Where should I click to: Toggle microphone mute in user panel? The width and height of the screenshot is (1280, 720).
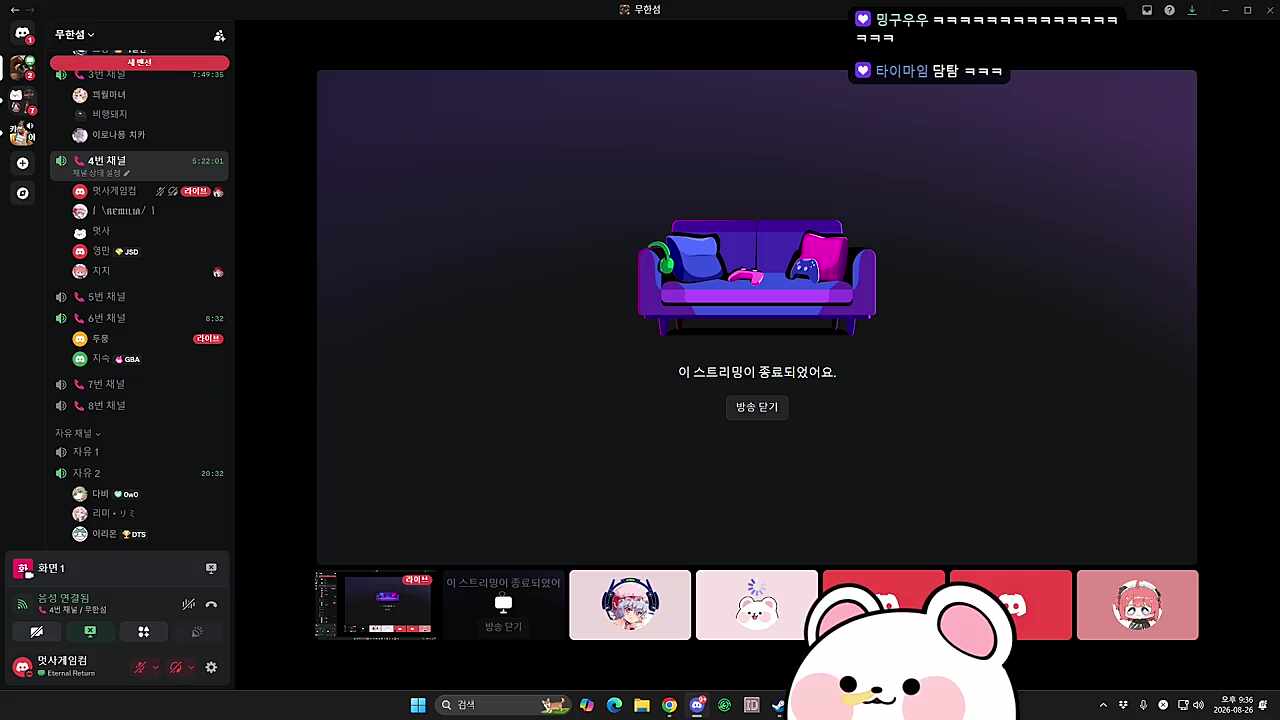click(140, 667)
